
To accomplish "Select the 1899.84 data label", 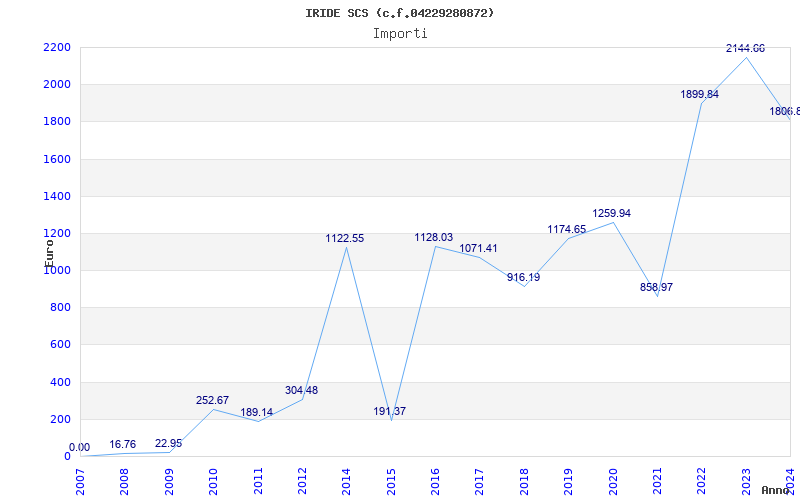I will tap(699, 94).
